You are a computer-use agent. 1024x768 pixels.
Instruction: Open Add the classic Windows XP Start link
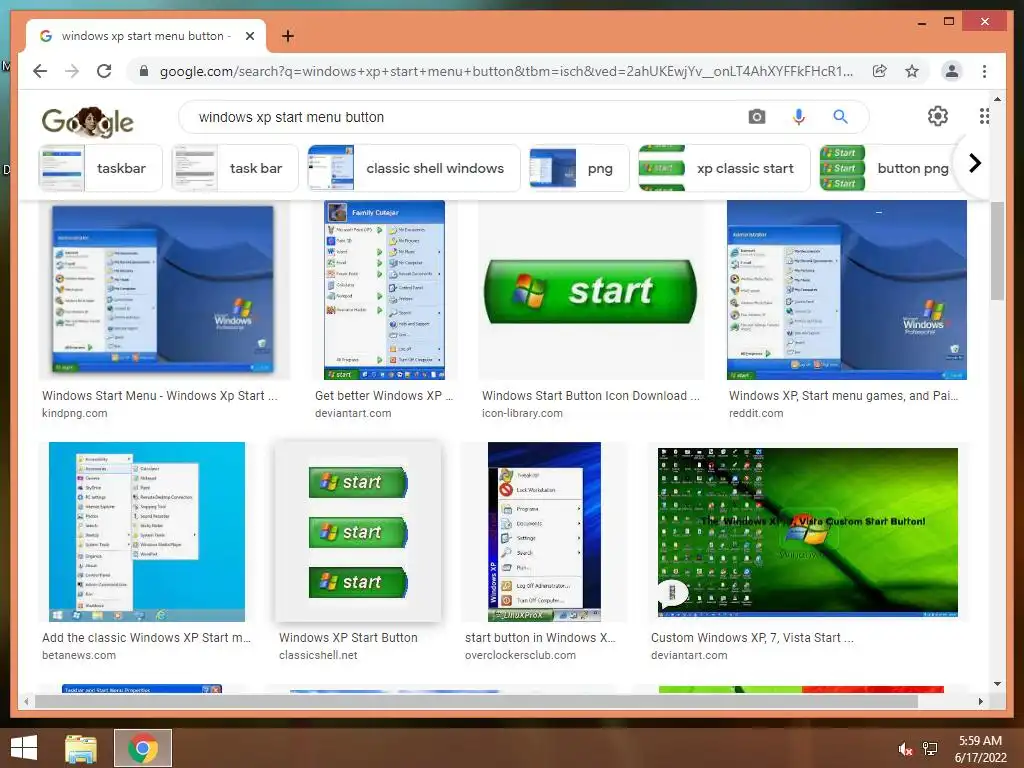pos(146,638)
